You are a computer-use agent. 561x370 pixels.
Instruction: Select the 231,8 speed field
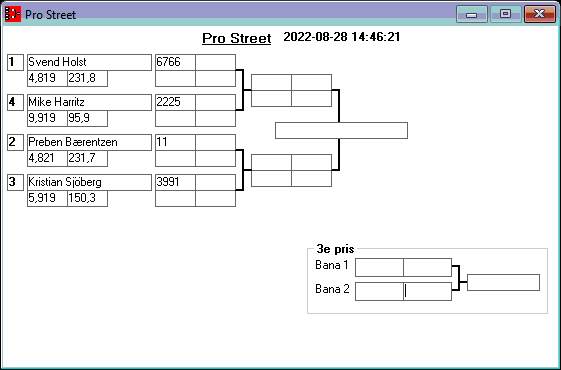coord(88,78)
